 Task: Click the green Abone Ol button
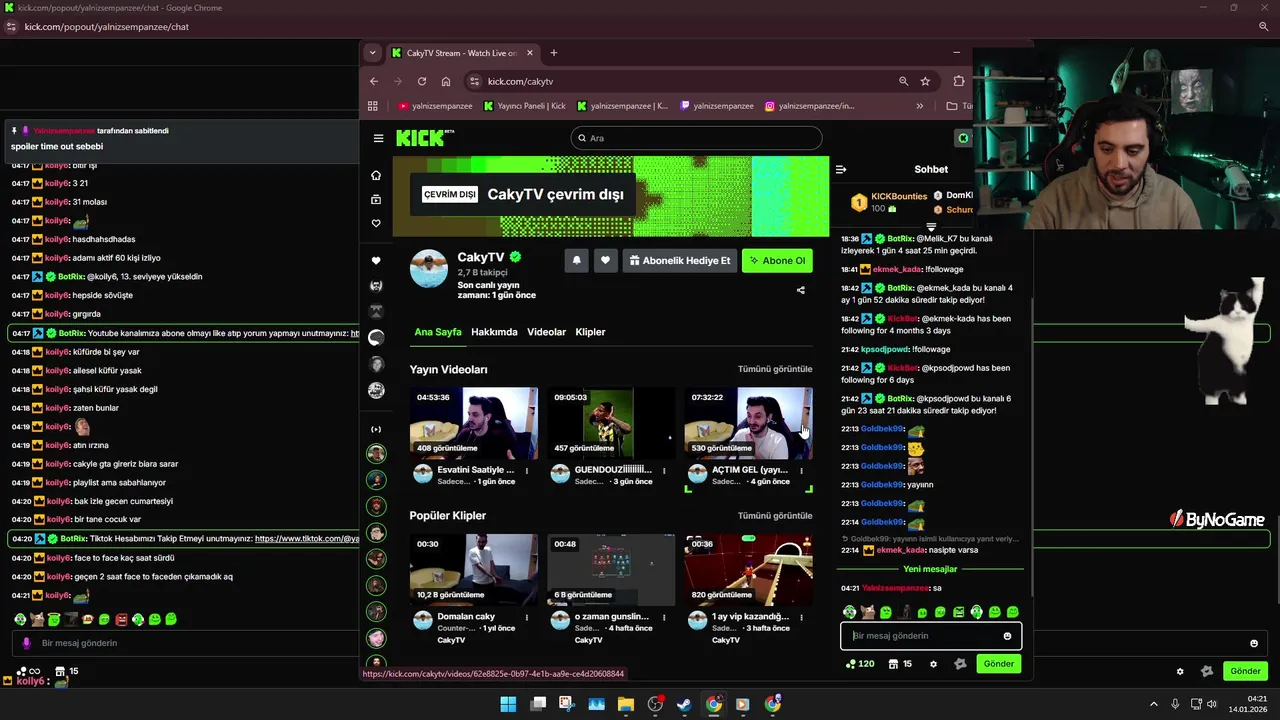point(777,260)
